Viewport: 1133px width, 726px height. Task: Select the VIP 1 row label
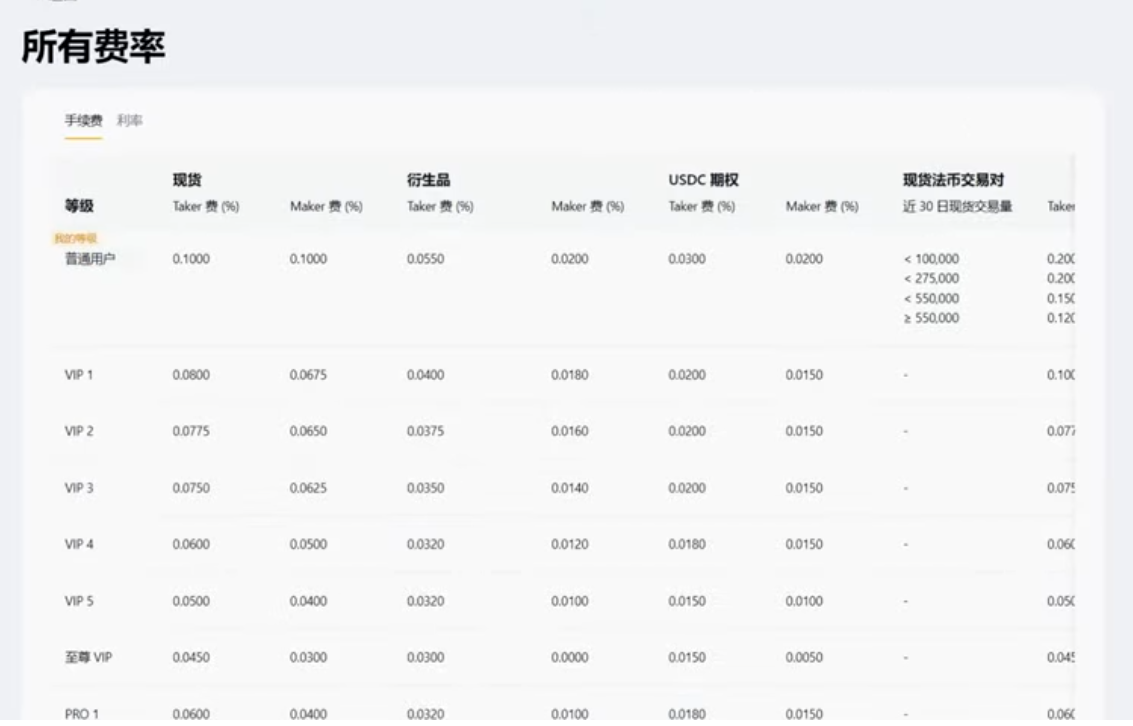(79, 375)
